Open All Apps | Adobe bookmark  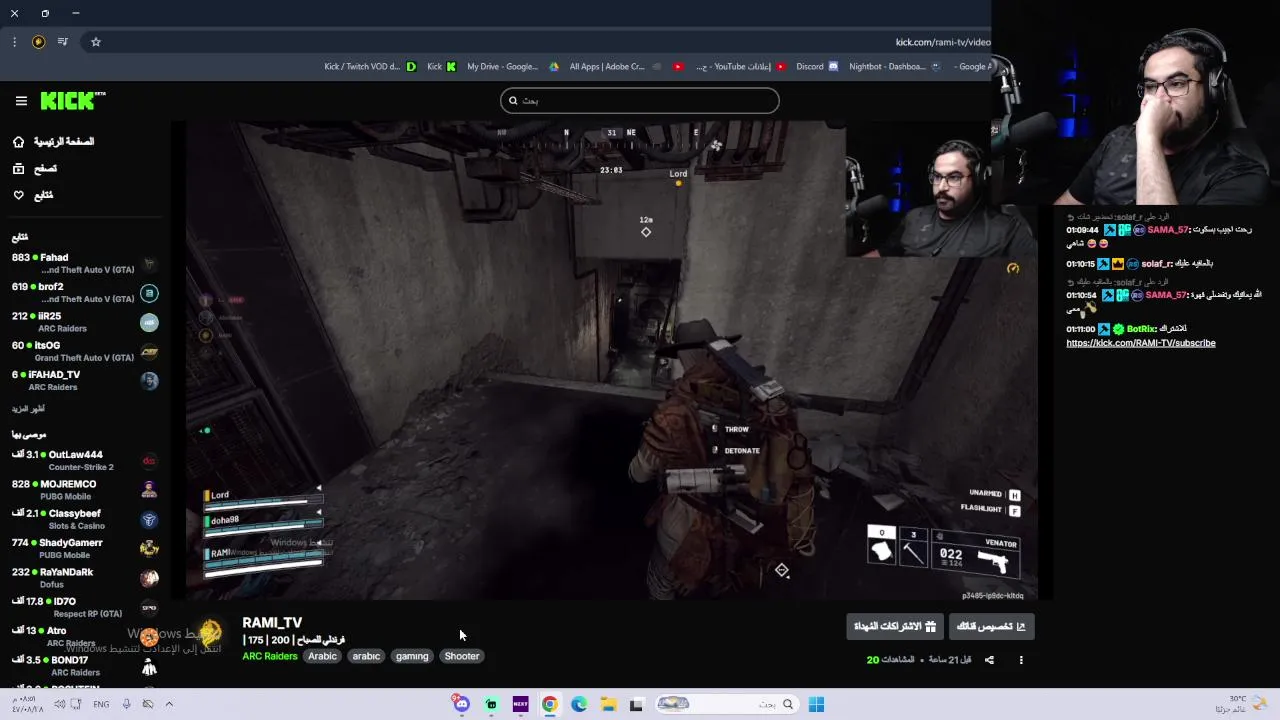point(616,67)
